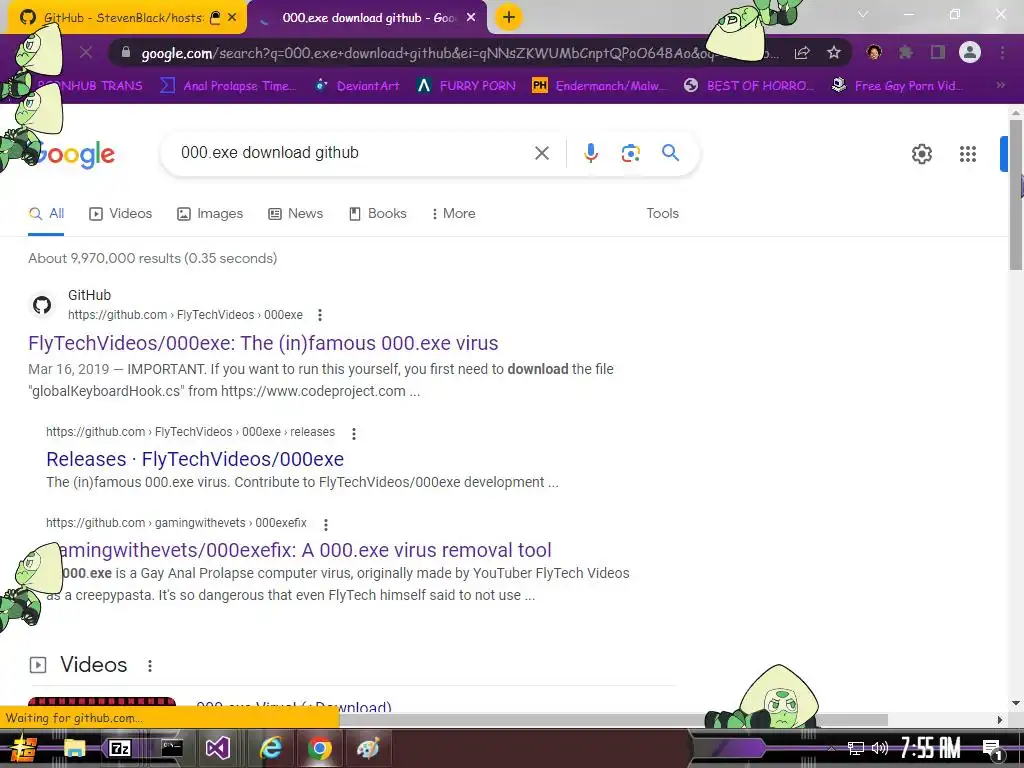Open options for the releases result

pyautogui.click(x=353, y=433)
